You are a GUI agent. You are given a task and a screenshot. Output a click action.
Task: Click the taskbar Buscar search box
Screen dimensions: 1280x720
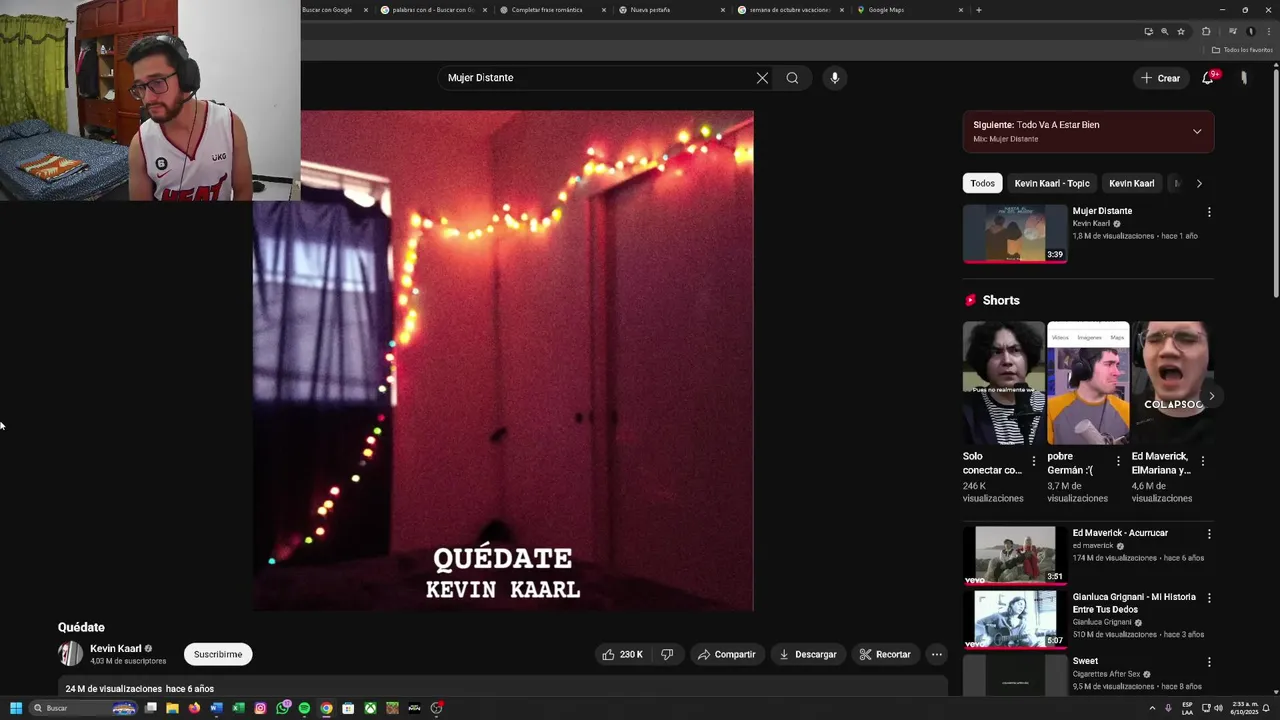[84, 708]
